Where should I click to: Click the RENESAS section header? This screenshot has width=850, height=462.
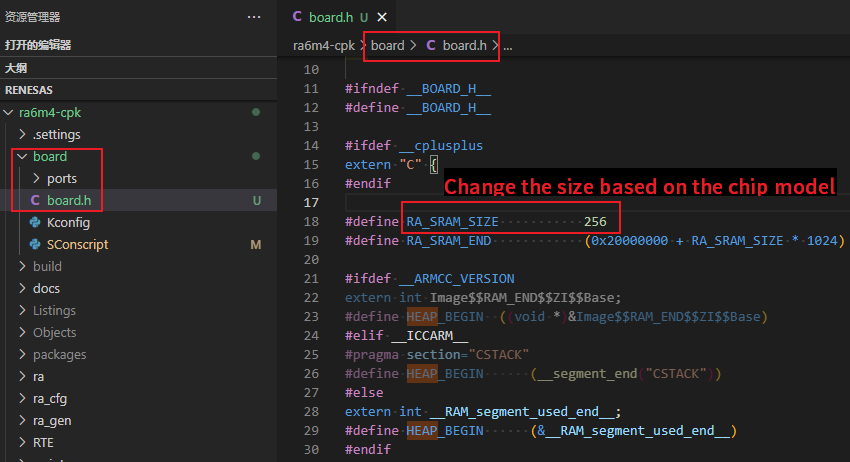(x=29, y=90)
